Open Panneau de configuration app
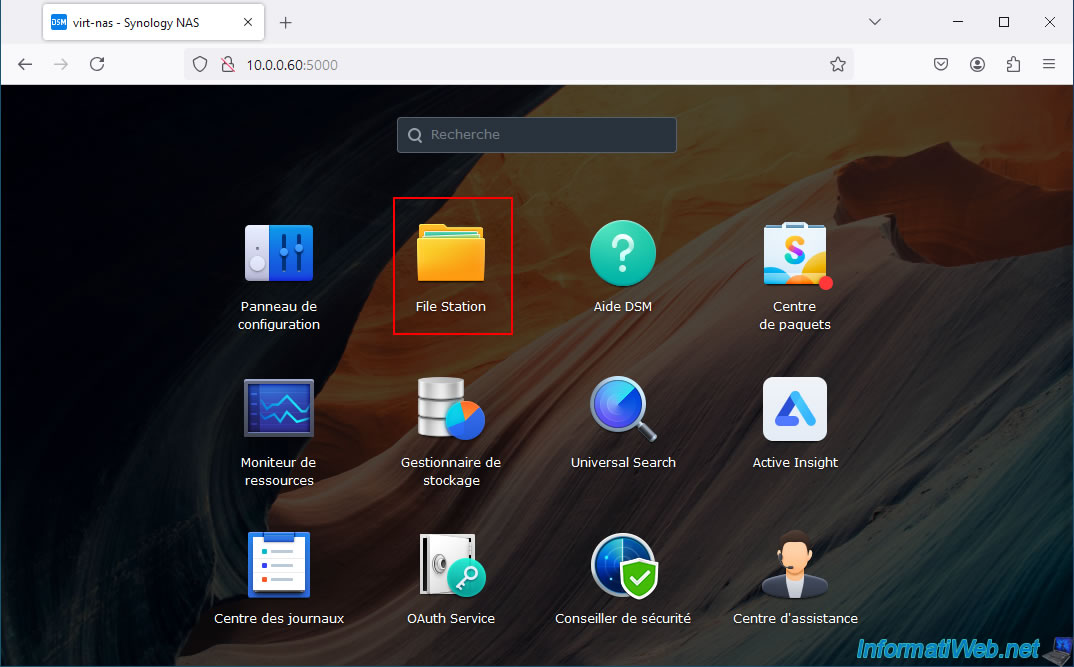The image size is (1074, 667). pyautogui.click(x=279, y=254)
